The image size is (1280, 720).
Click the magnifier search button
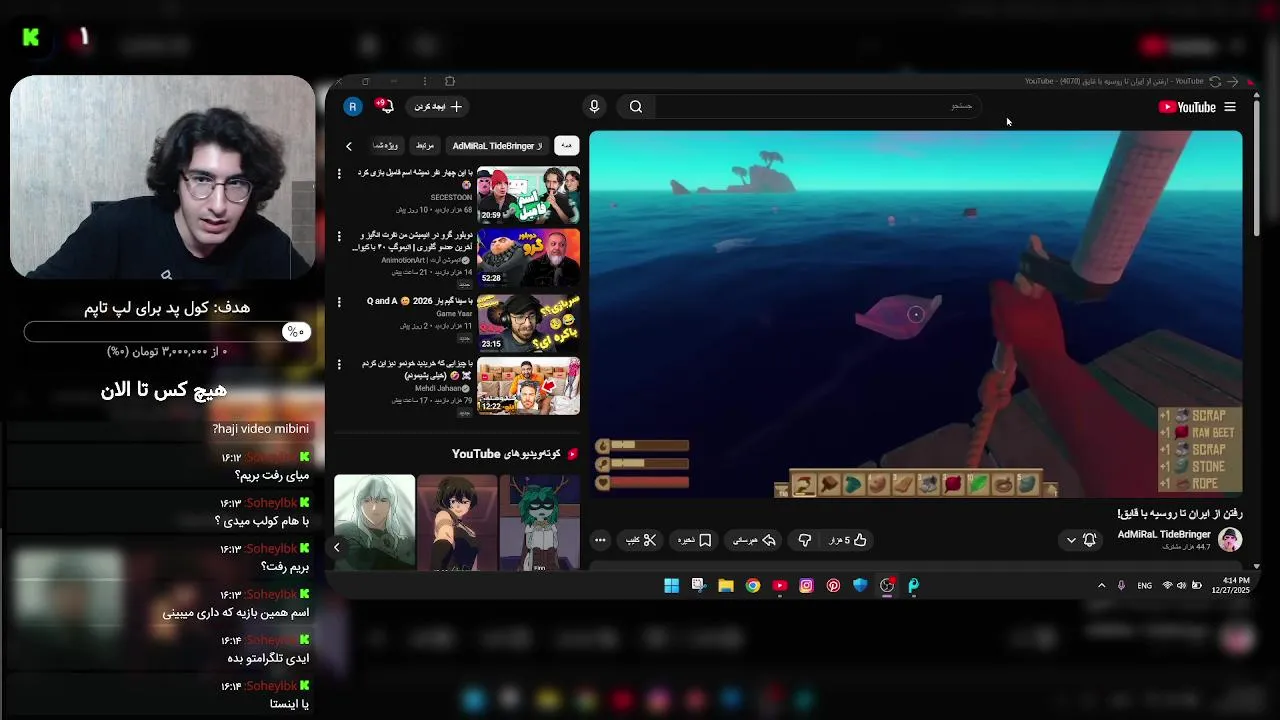point(636,107)
